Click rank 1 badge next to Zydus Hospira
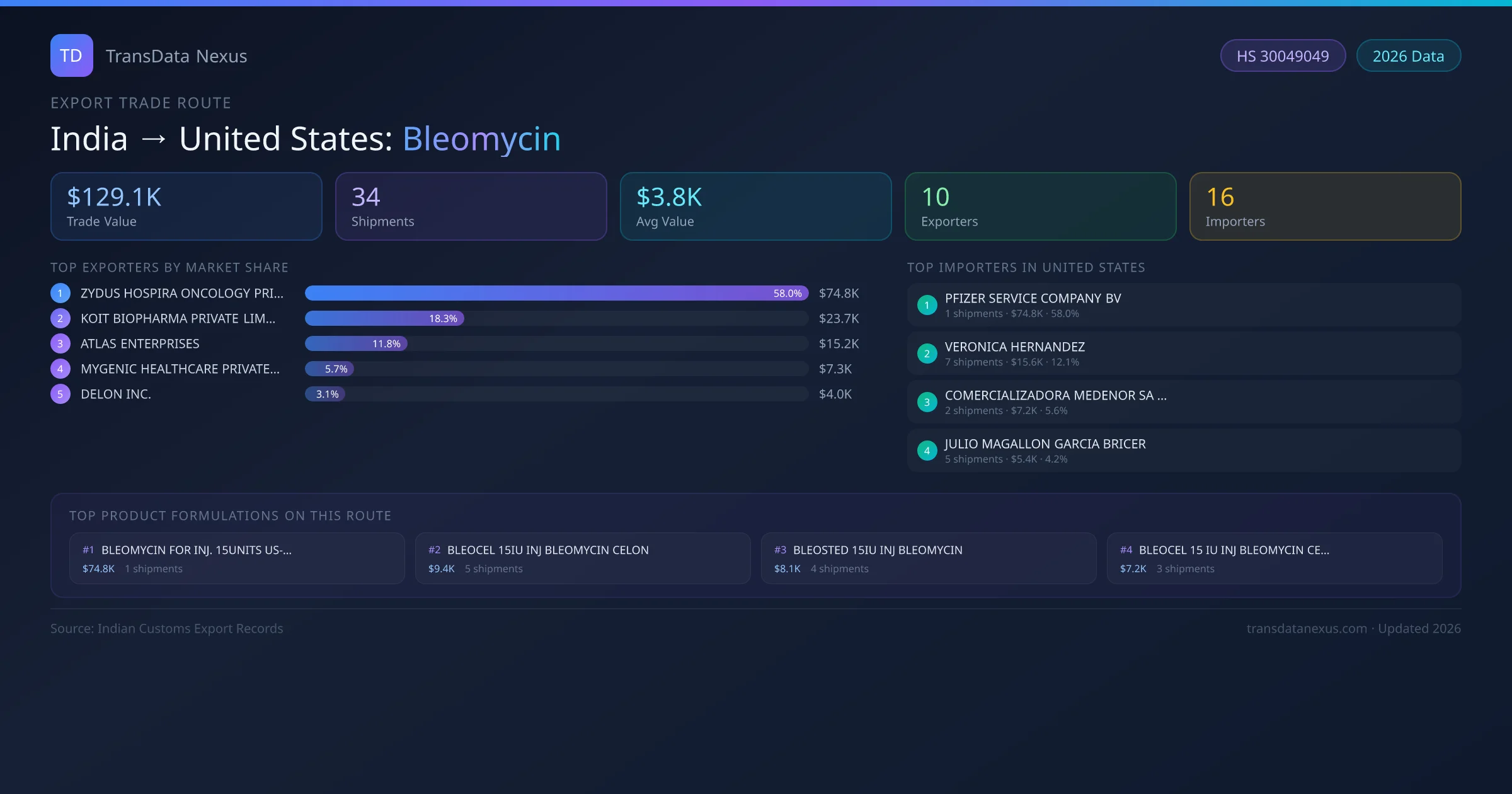This screenshot has width=1512, height=794. pos(60,293)
